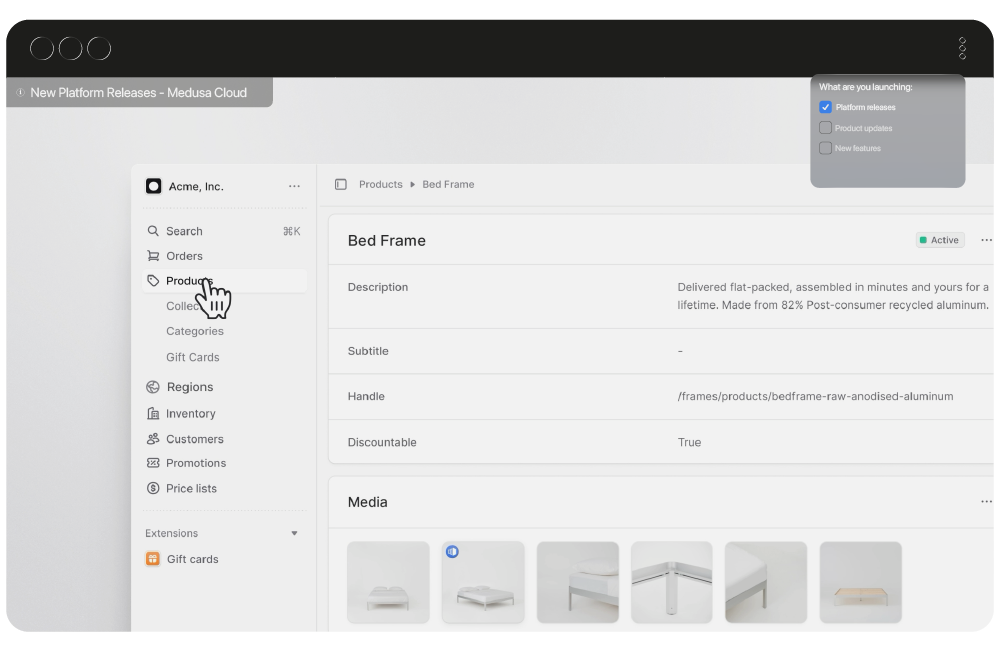Screen dimensions: 1000x650
Task: Click the Orders cart icon
Action: tap(153, 256)
